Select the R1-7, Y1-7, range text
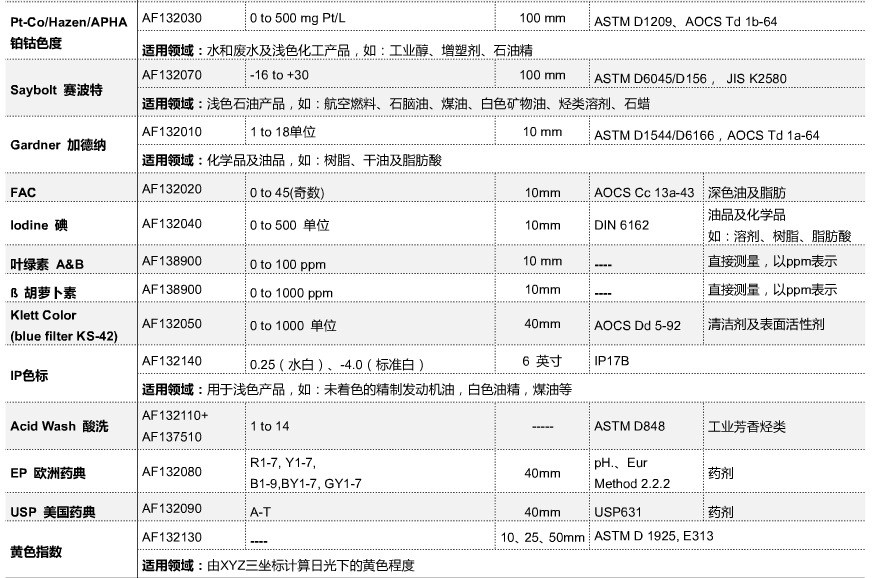The image size is (895, 578). (x=283, y=463)
